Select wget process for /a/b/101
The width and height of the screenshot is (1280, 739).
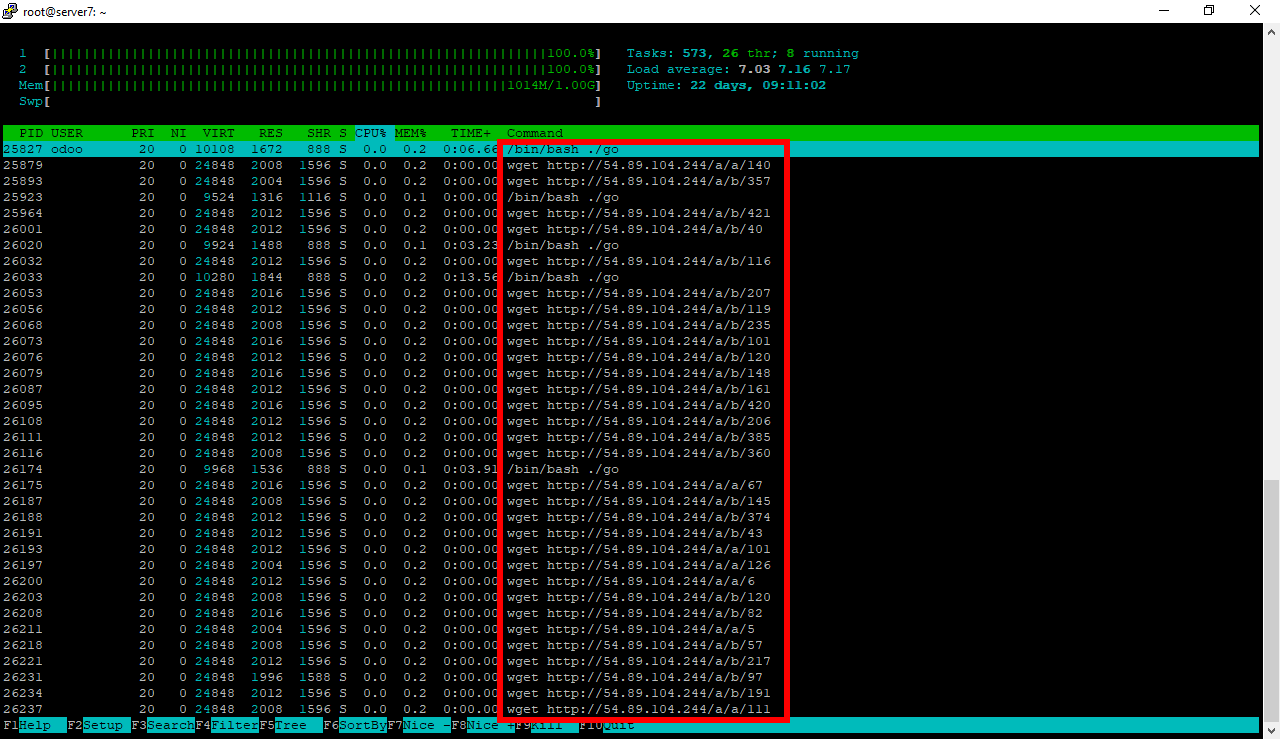pos(630,341)
